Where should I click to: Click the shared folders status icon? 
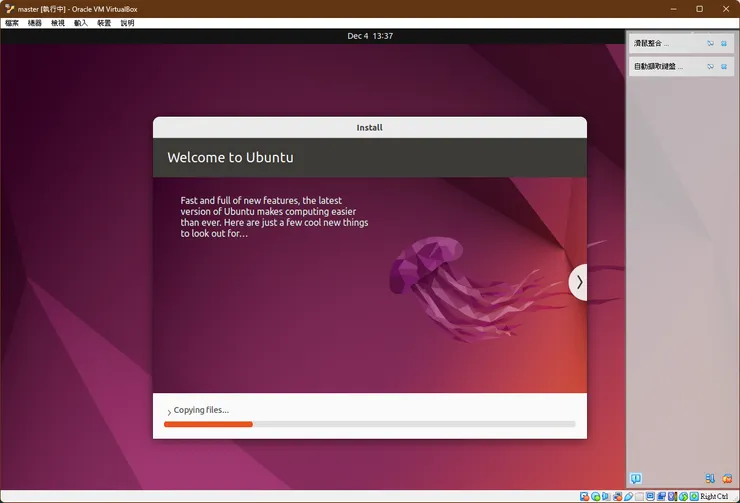[x=639, y=496]
